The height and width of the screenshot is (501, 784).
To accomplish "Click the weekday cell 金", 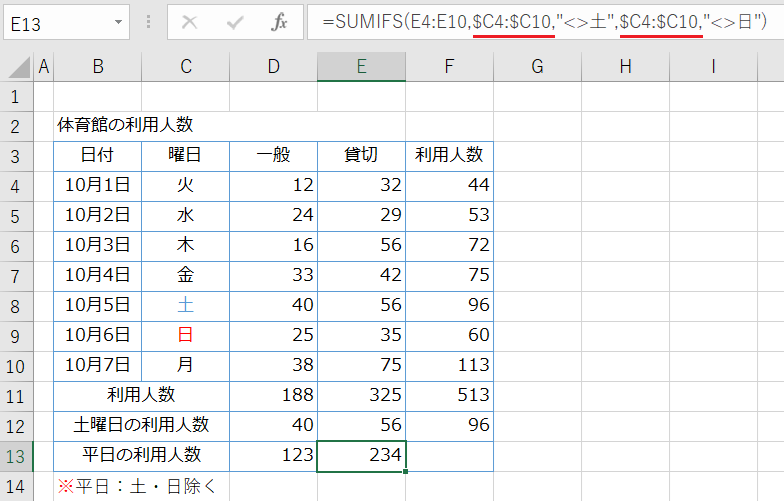I will [186, 276].
